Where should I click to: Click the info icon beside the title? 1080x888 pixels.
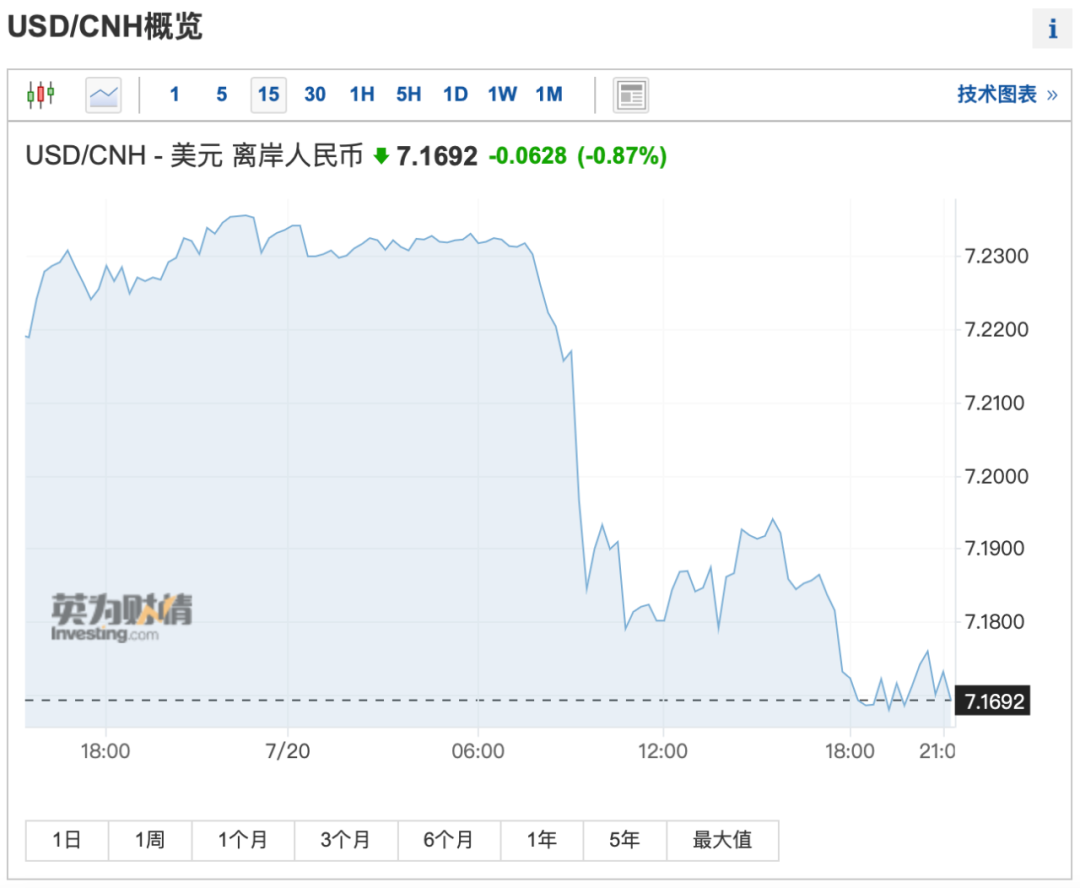pos(1052,29)
